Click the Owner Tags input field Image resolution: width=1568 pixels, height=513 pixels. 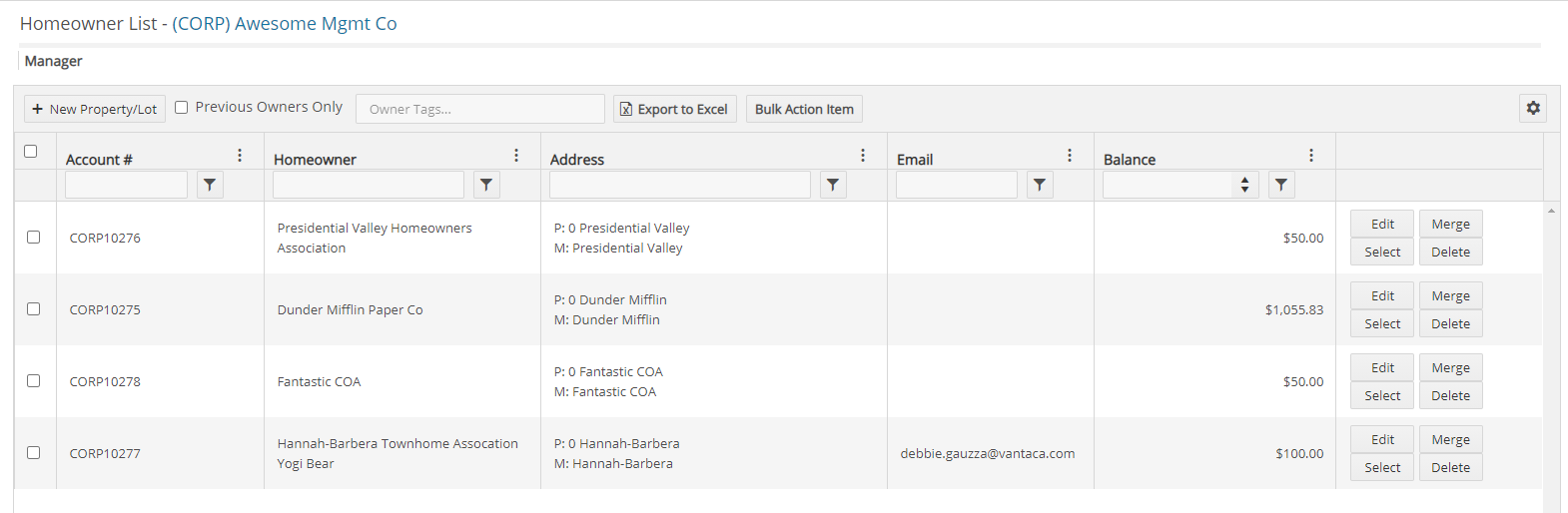(480, 109)
